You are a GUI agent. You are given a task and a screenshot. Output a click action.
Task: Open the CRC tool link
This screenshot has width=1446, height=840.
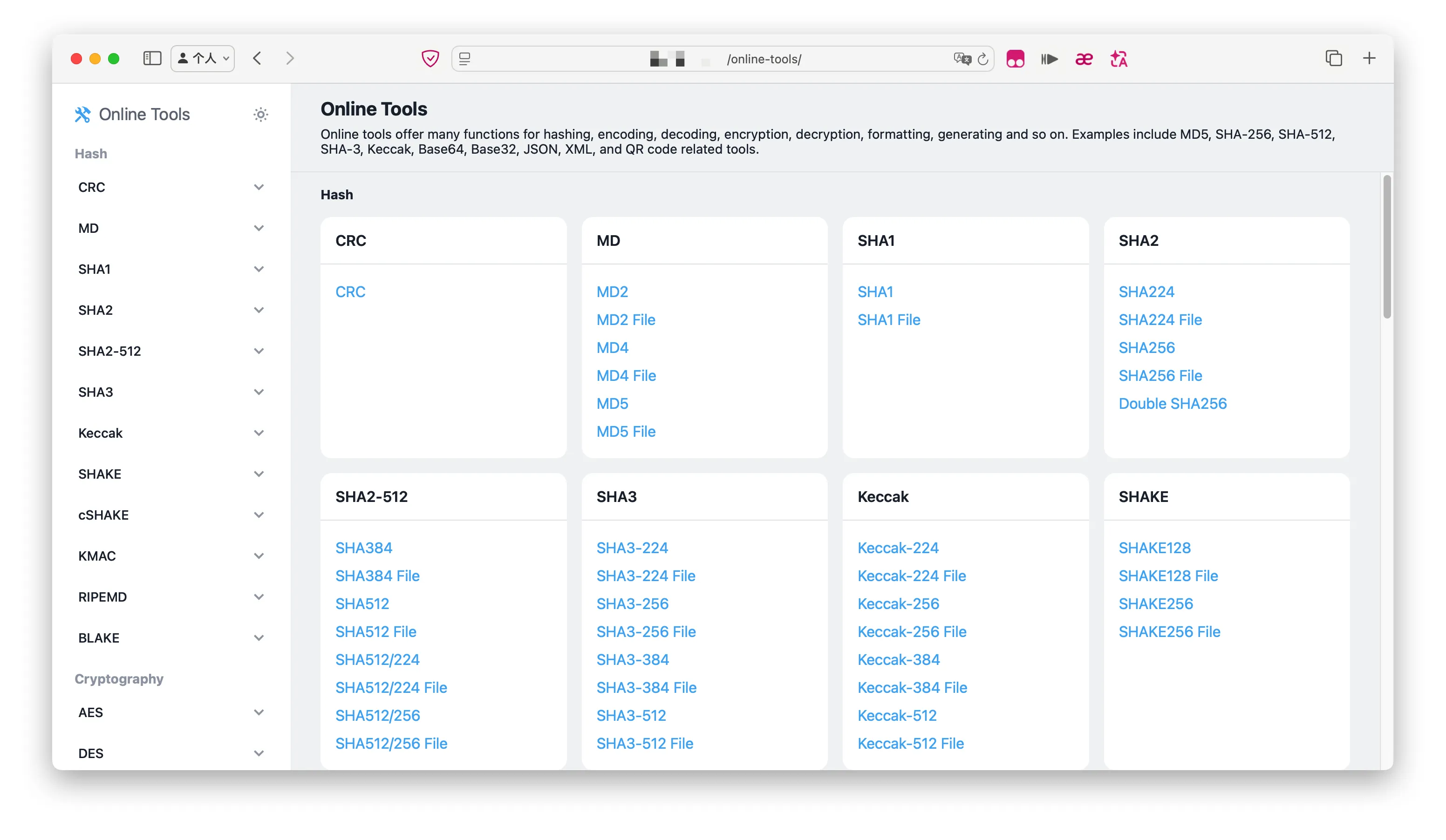350,292
